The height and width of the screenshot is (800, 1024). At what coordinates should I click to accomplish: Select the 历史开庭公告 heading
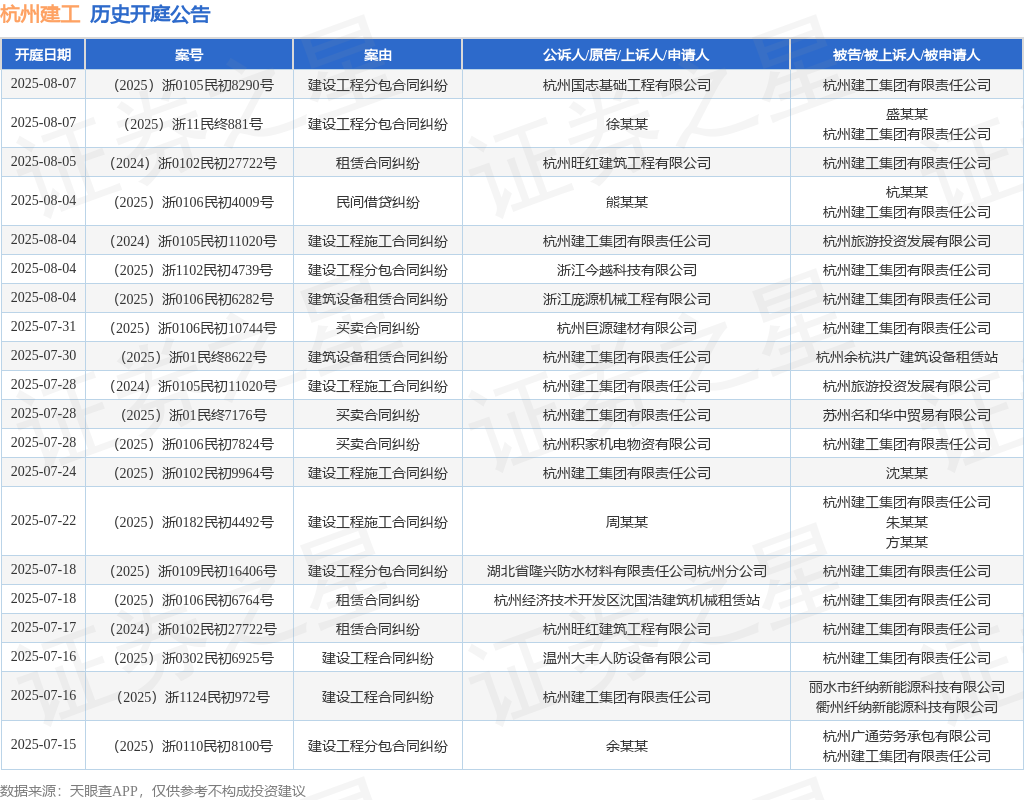(150, 14)
